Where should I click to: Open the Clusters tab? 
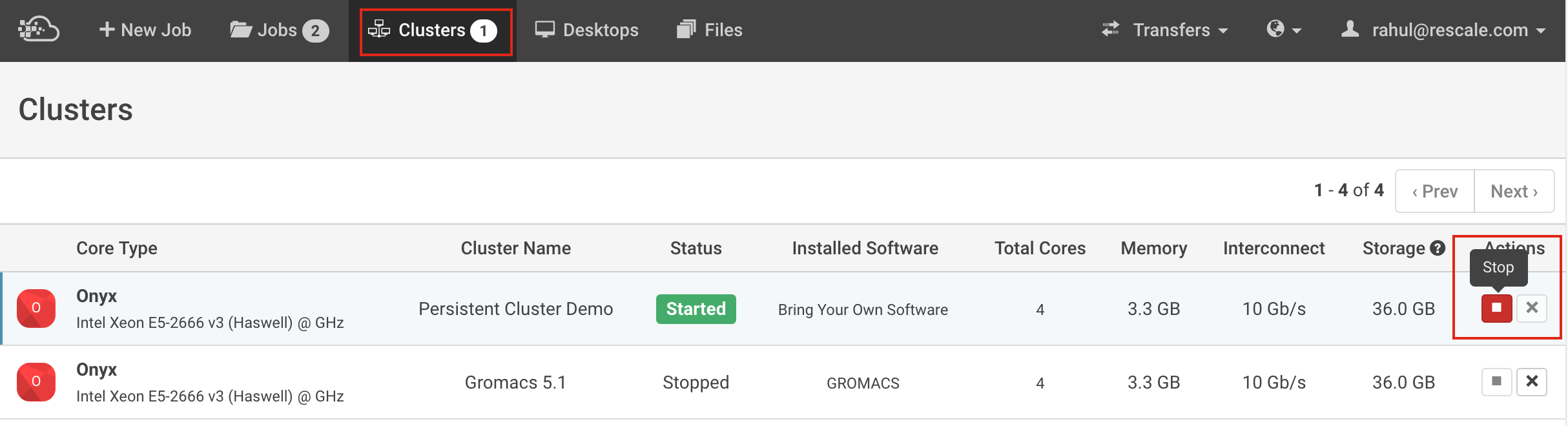coord(433,30)
